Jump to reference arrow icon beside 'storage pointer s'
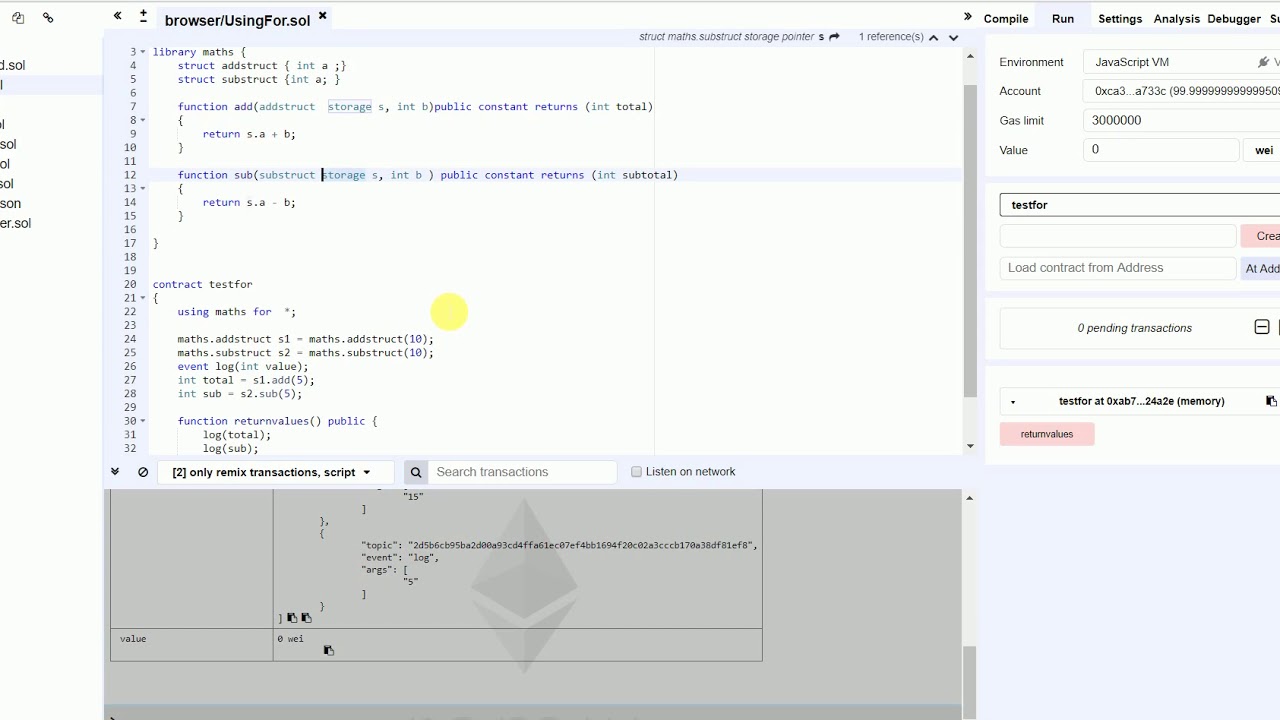This screenshot has width=1280, height=720. [835, 37]
